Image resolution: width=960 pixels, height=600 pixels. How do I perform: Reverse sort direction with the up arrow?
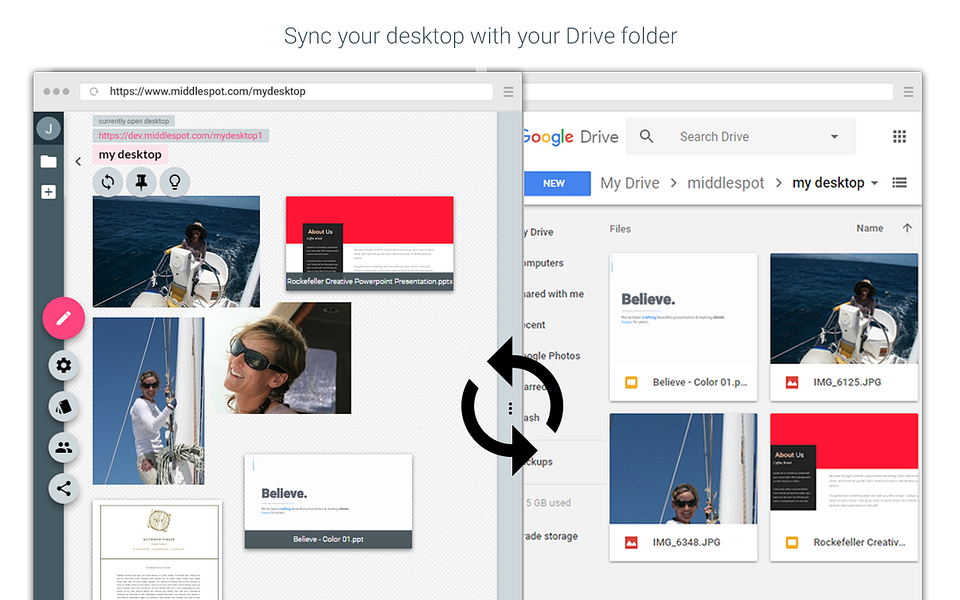907,228
